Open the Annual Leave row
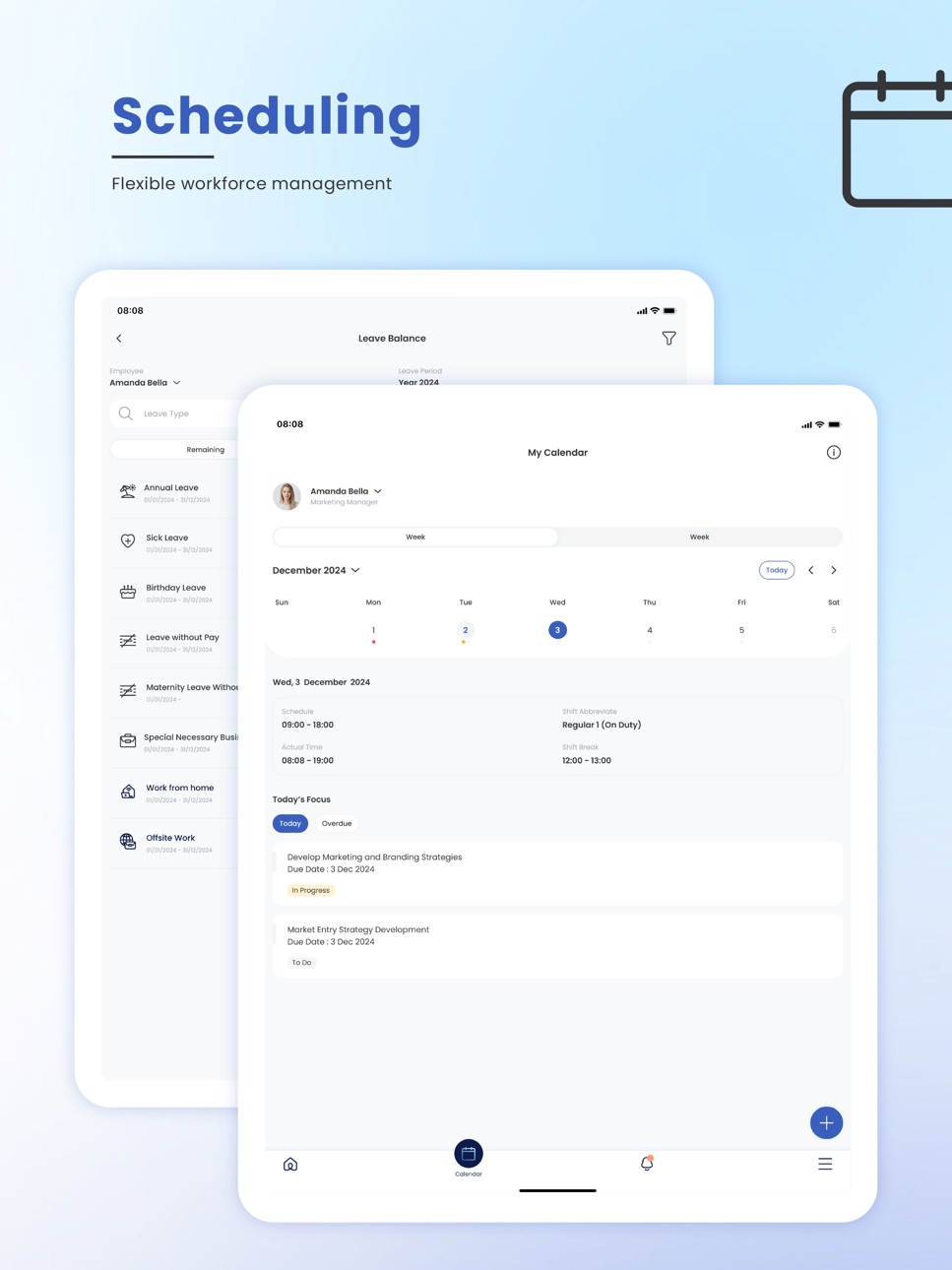Screen dimensions: 952x1270 (x=174, y=492)
